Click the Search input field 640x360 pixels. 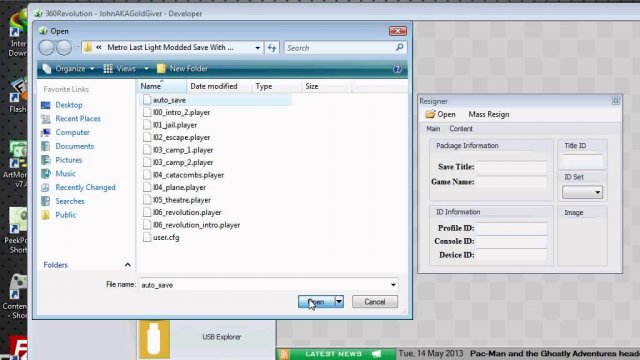[x=340, y=48]
